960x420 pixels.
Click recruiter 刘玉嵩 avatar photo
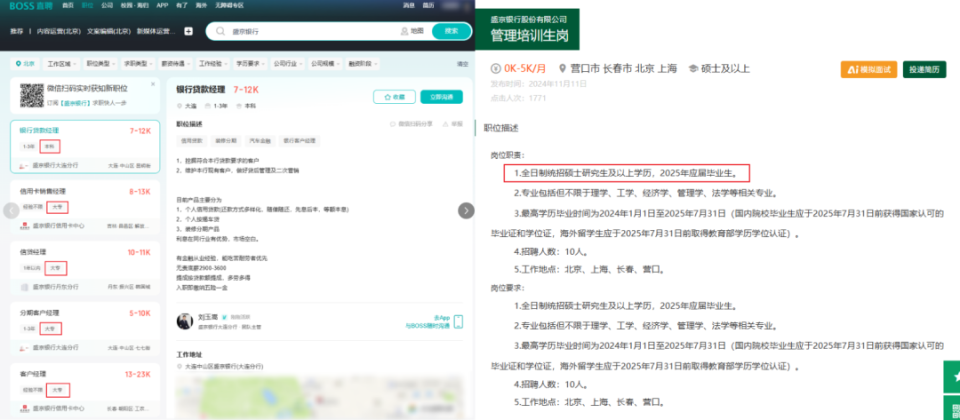coord(185,321)
